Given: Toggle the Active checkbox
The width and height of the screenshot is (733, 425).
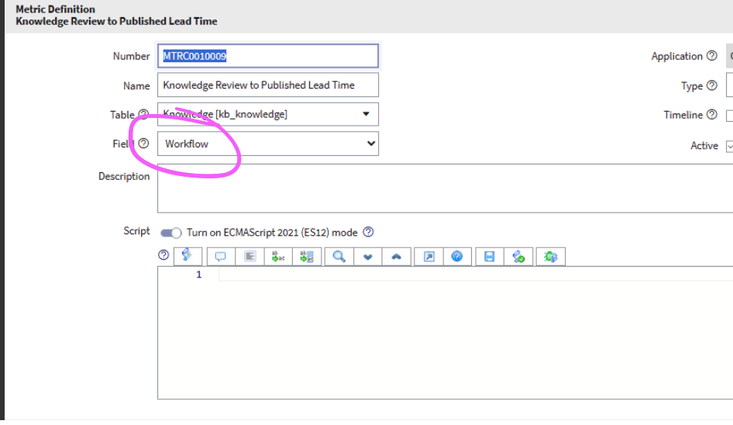Looking at the screenshot, I should click(730, 146).
